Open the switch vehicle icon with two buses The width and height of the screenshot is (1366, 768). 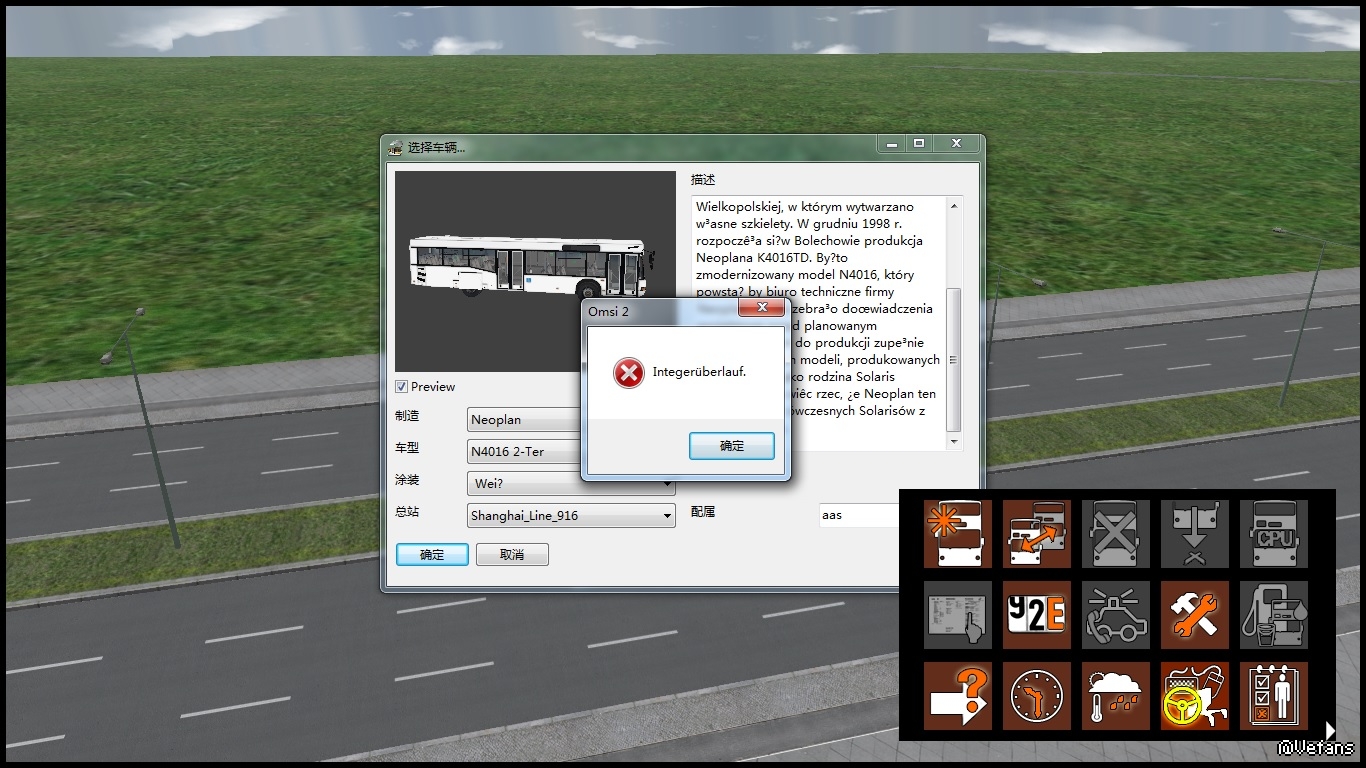pos(1037,534)
